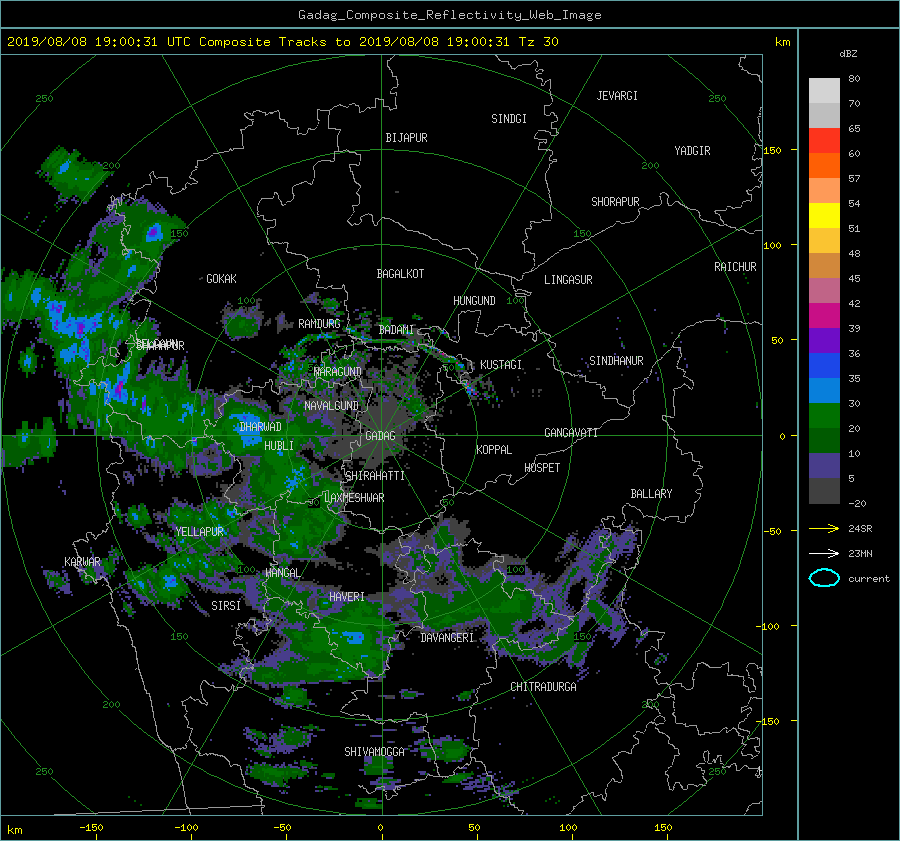This screenshot has height=841, width=900.
Task: Select the magenta 39-42 dBZ legend swatch
Action: click(824, 316)
